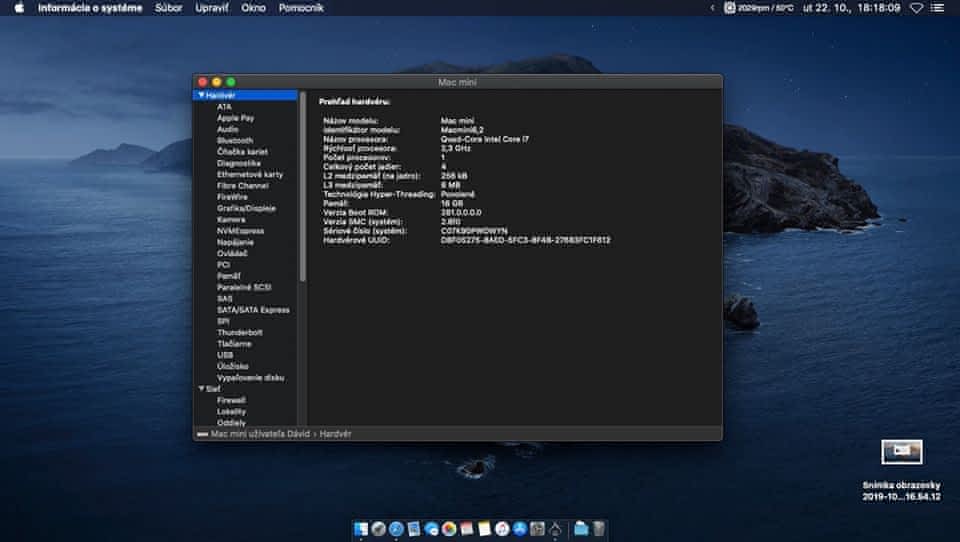
Task: Open the Photos app in the Dock
Action: 449,528
